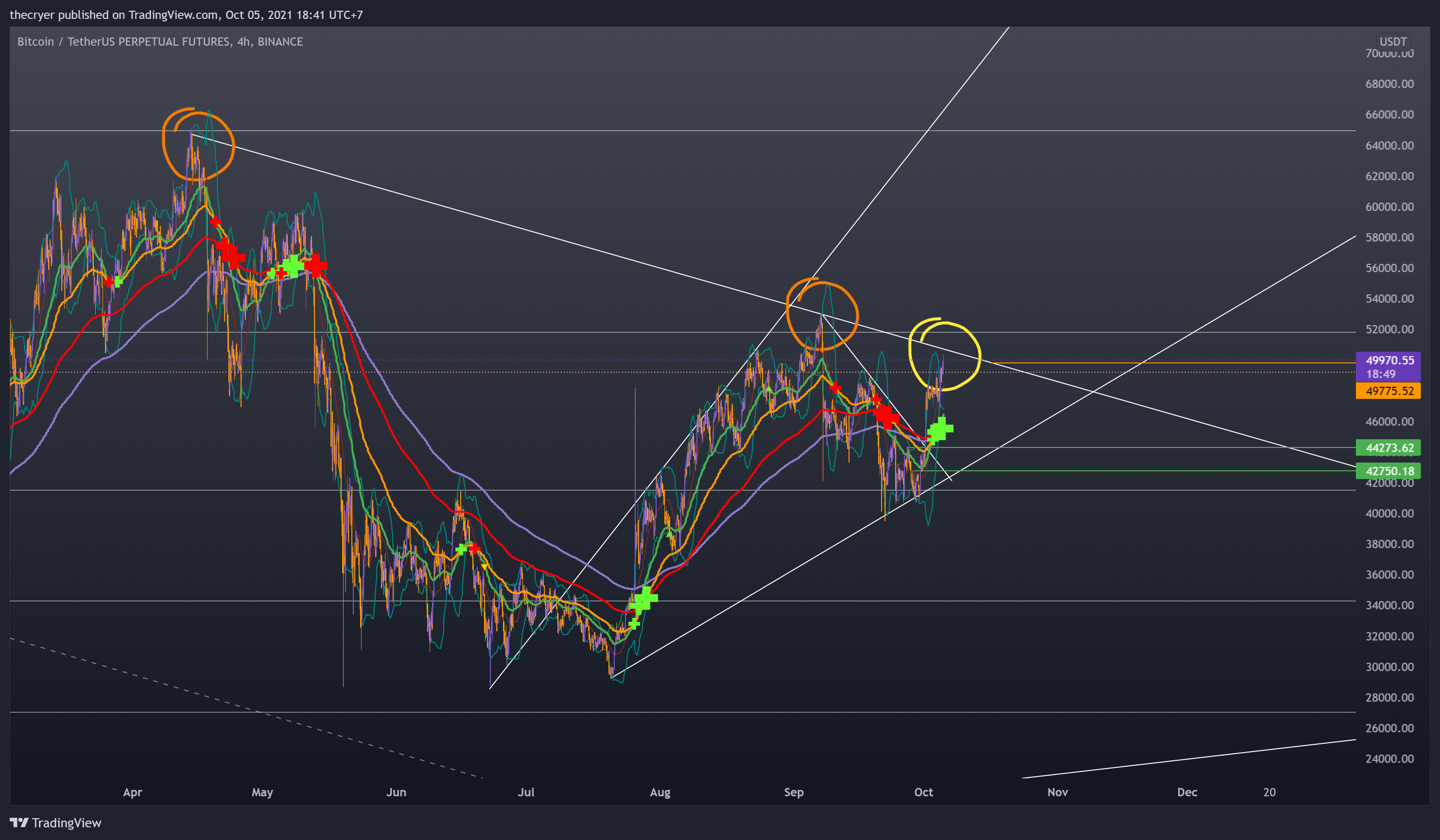Click the Jun label on time axis

point(396,792)
